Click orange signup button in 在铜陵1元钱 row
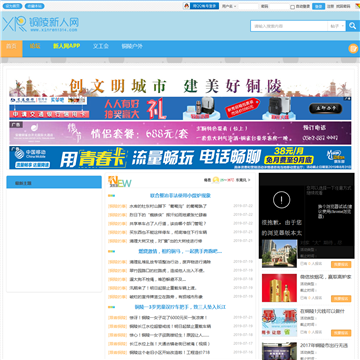 pos(341,333)
